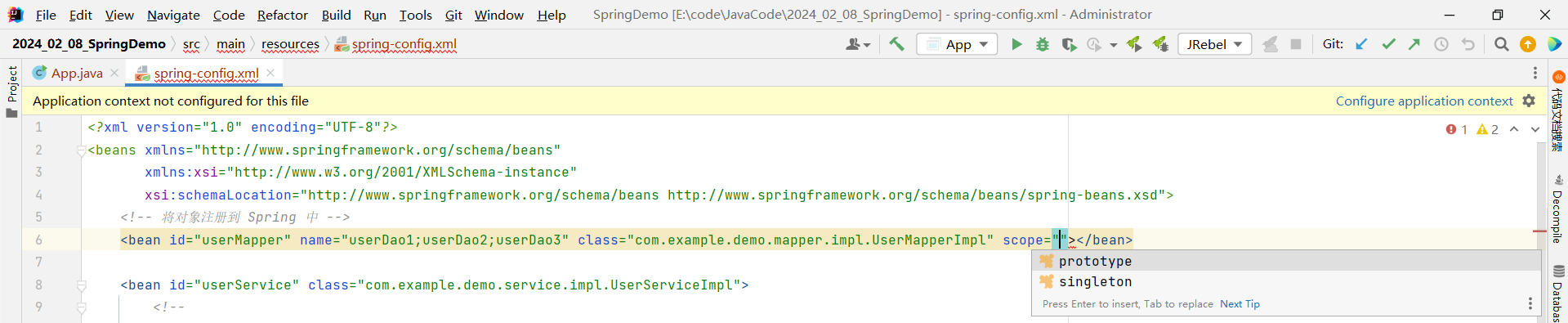Click the orange update arrow icon
Screen dimensions: 1568x323
[1528, 44]
